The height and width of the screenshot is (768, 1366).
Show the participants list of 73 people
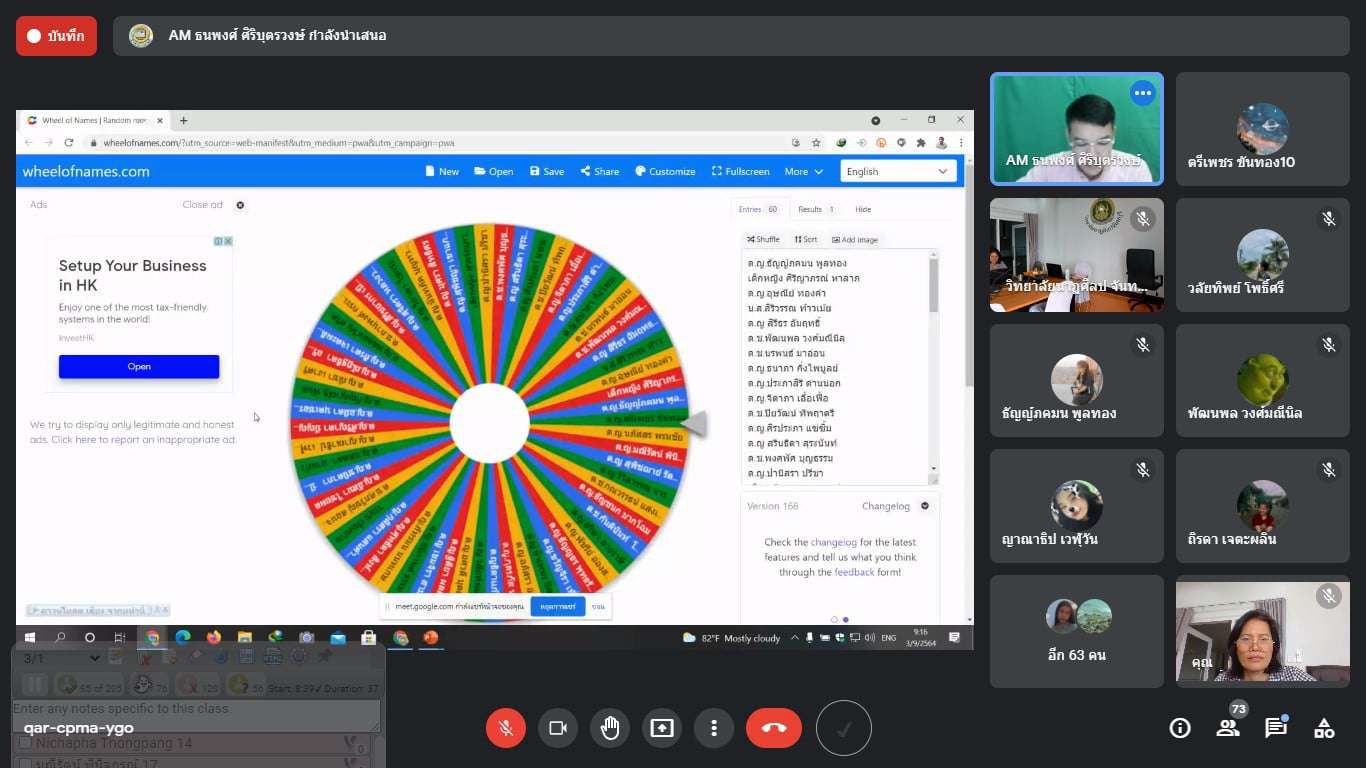click(1228, 727)
